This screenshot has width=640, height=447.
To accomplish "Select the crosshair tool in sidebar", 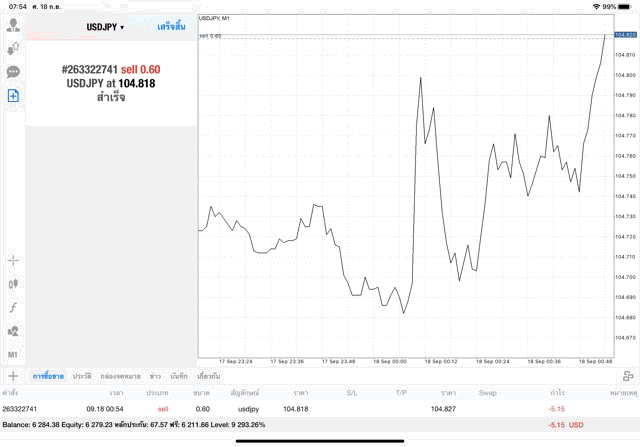I will pos(13,260).
